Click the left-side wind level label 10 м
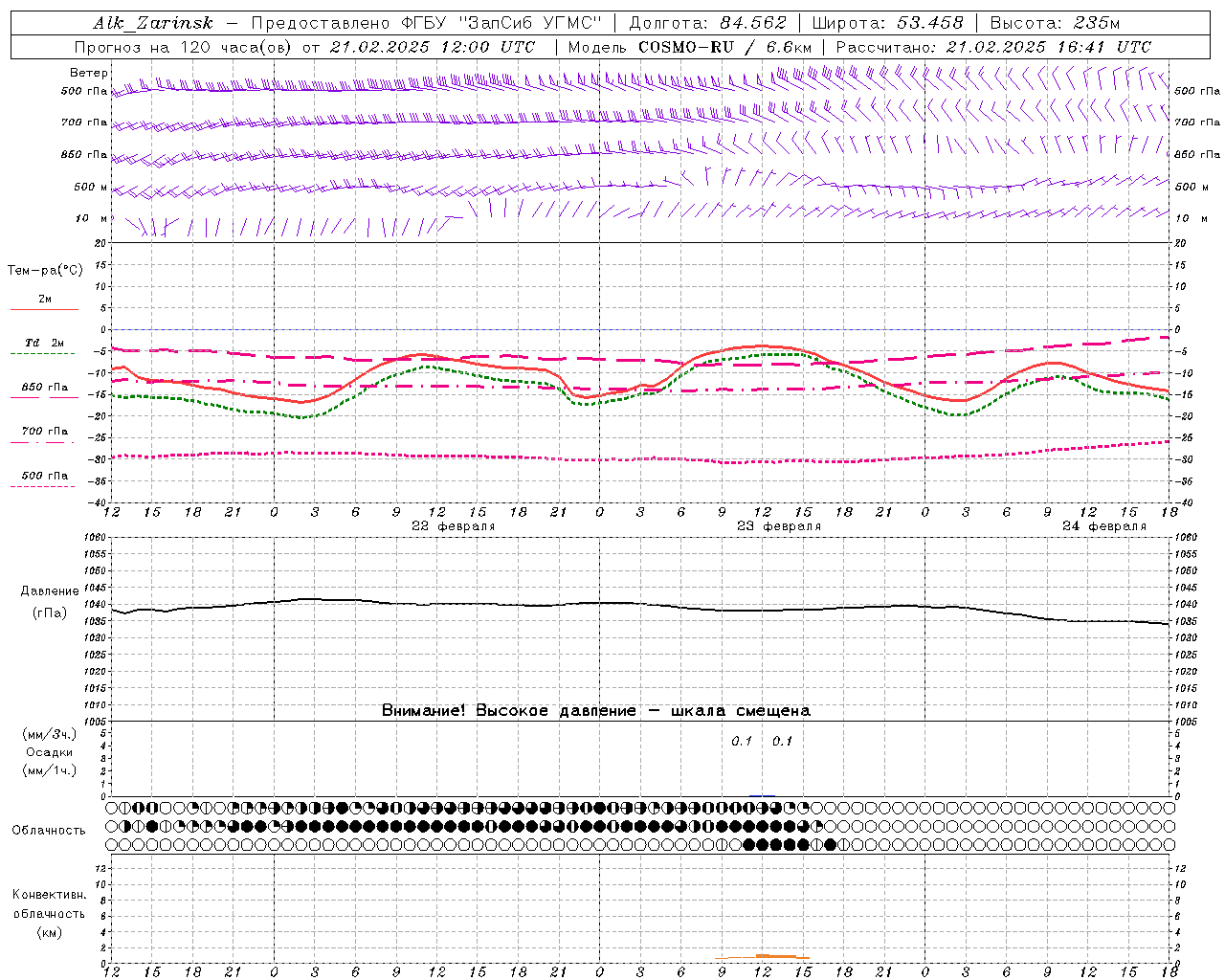 click(92, 218)
